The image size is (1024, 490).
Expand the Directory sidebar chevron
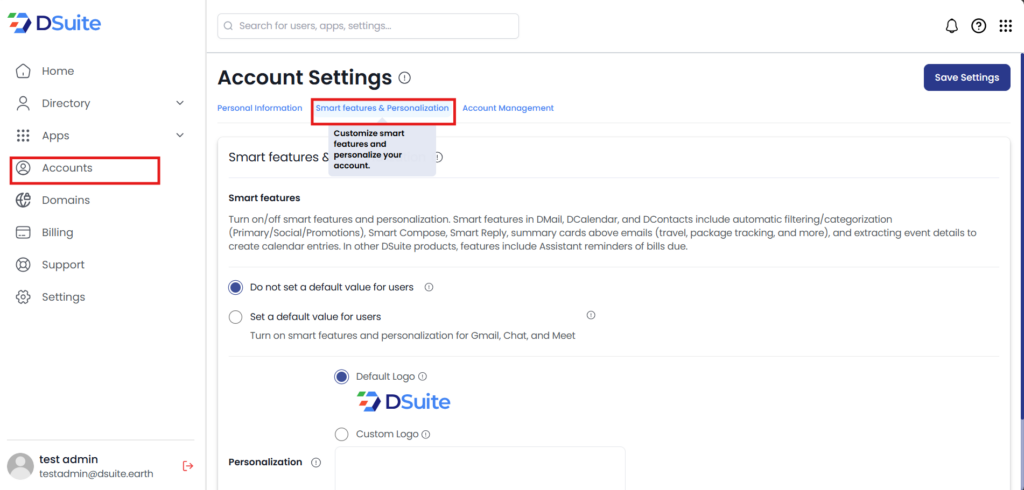pyautogui.click(x=180, y=103)
